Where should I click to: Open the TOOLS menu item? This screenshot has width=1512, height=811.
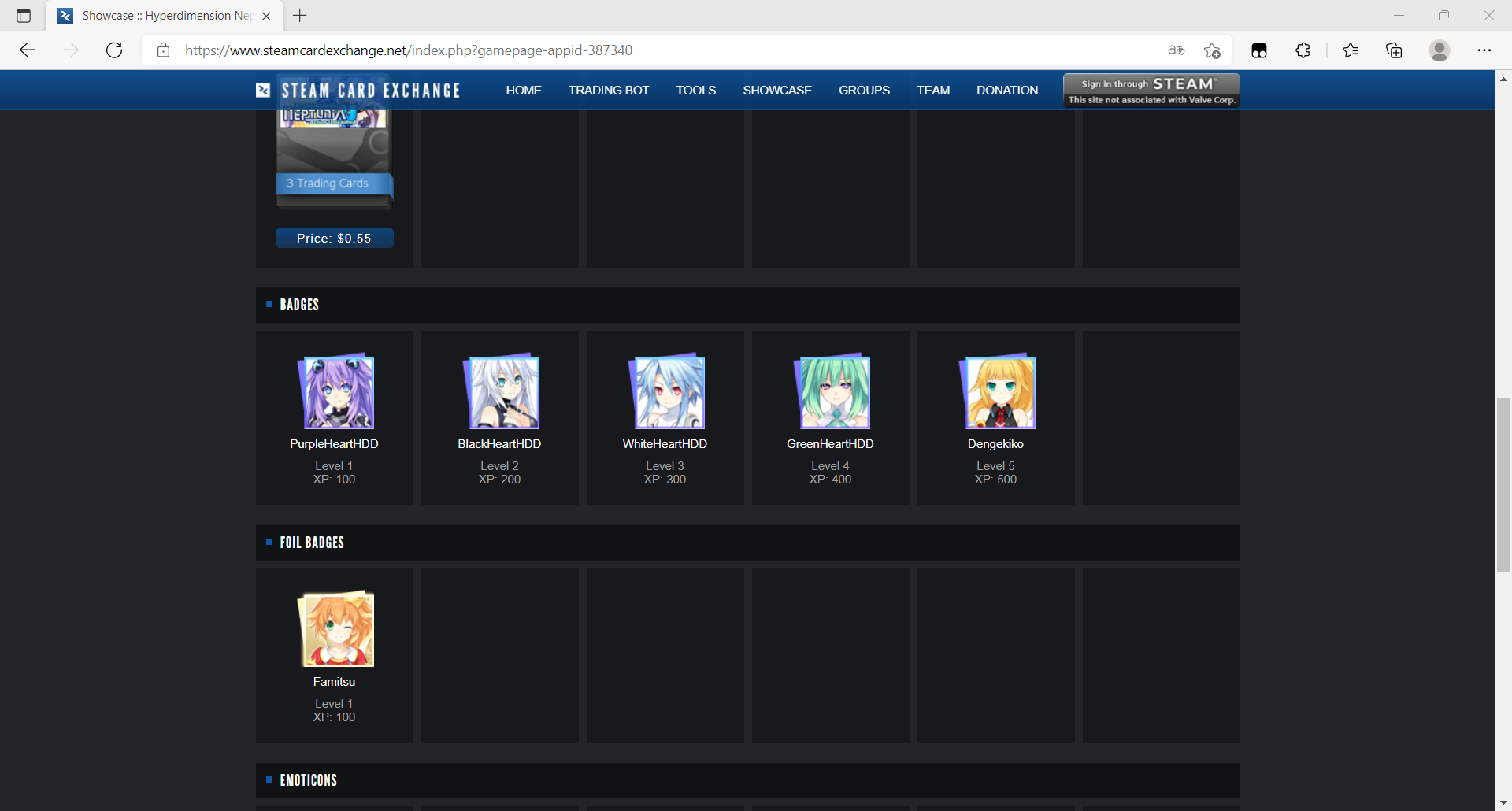[x=696, y=91]
